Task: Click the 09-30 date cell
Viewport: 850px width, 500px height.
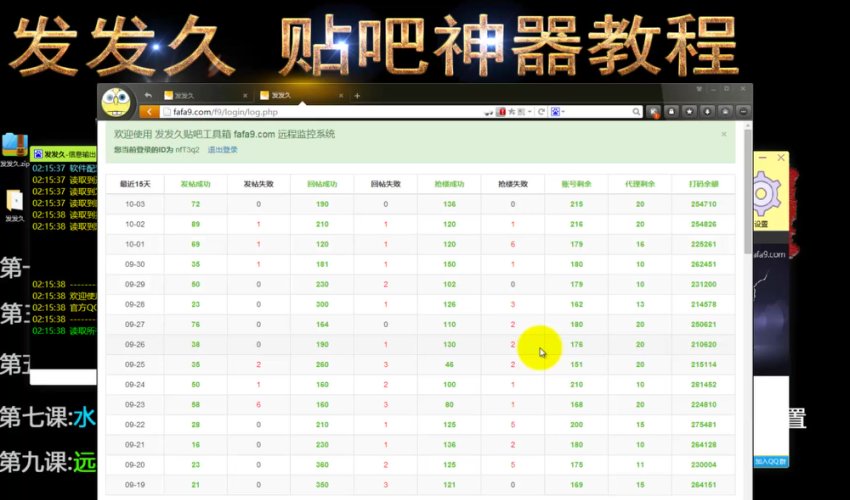Action: 135,264
